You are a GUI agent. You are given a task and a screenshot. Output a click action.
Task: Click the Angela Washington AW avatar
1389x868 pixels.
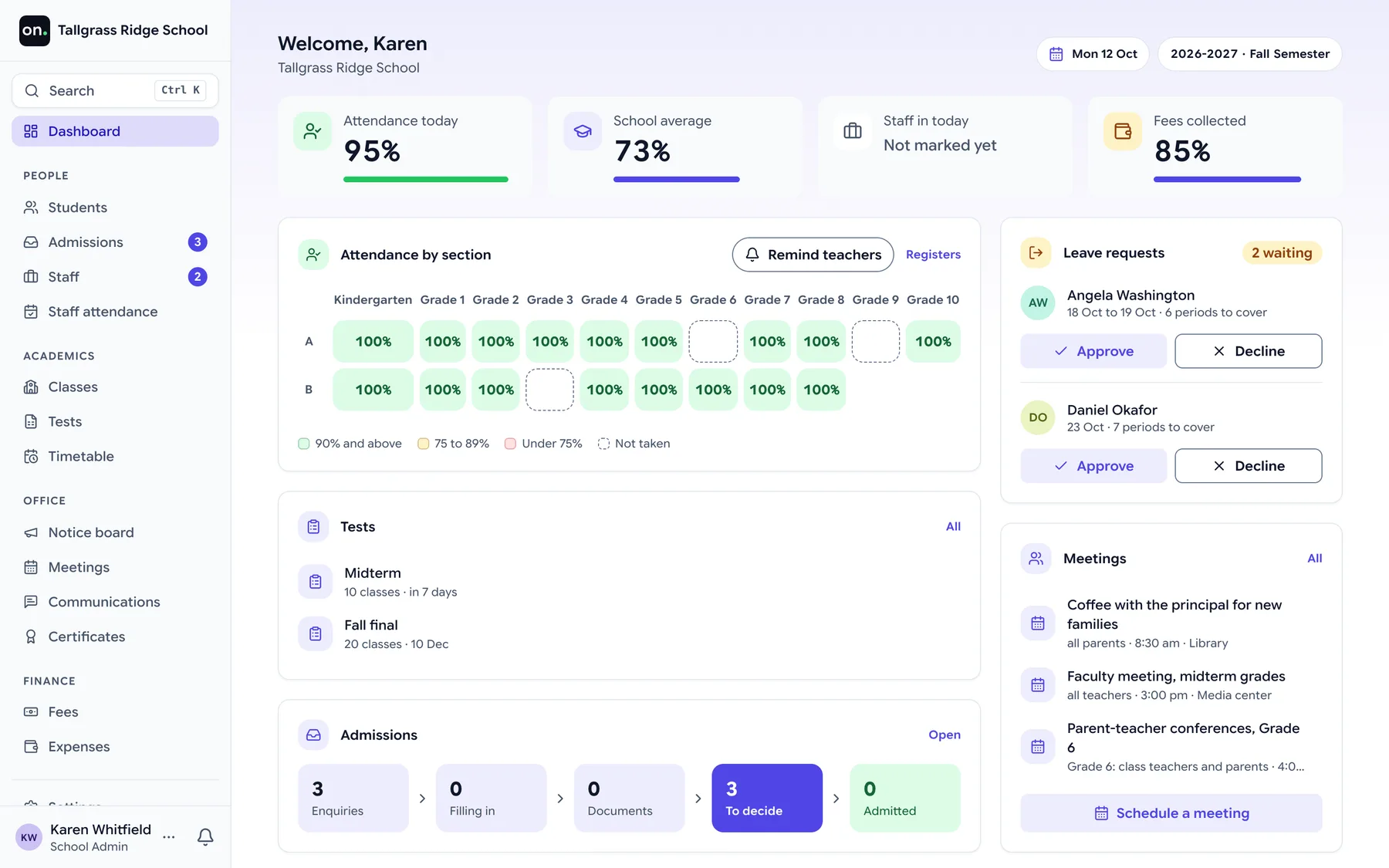[x=1038, y=303]
